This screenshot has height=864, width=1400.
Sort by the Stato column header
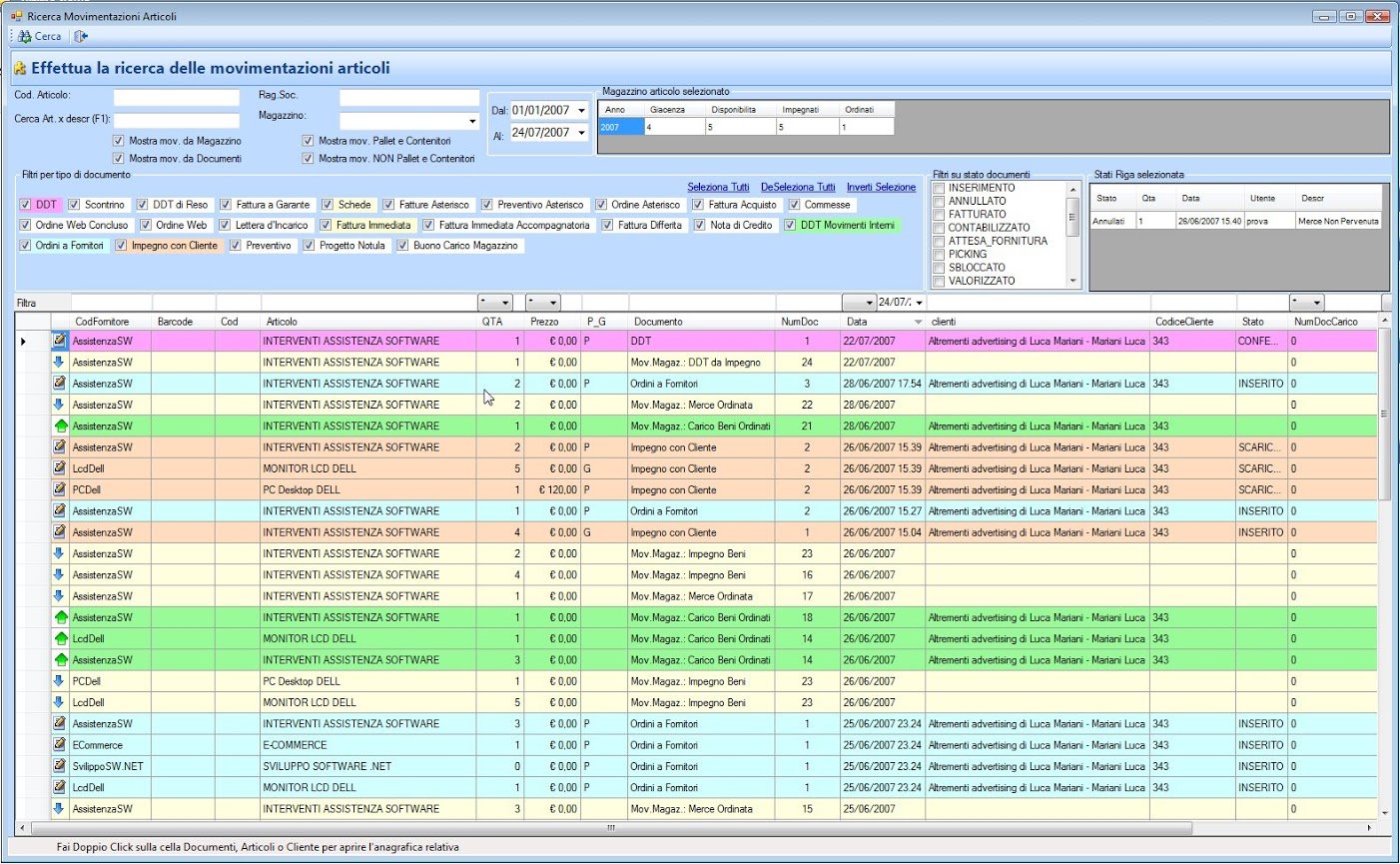click(1262, 322)
